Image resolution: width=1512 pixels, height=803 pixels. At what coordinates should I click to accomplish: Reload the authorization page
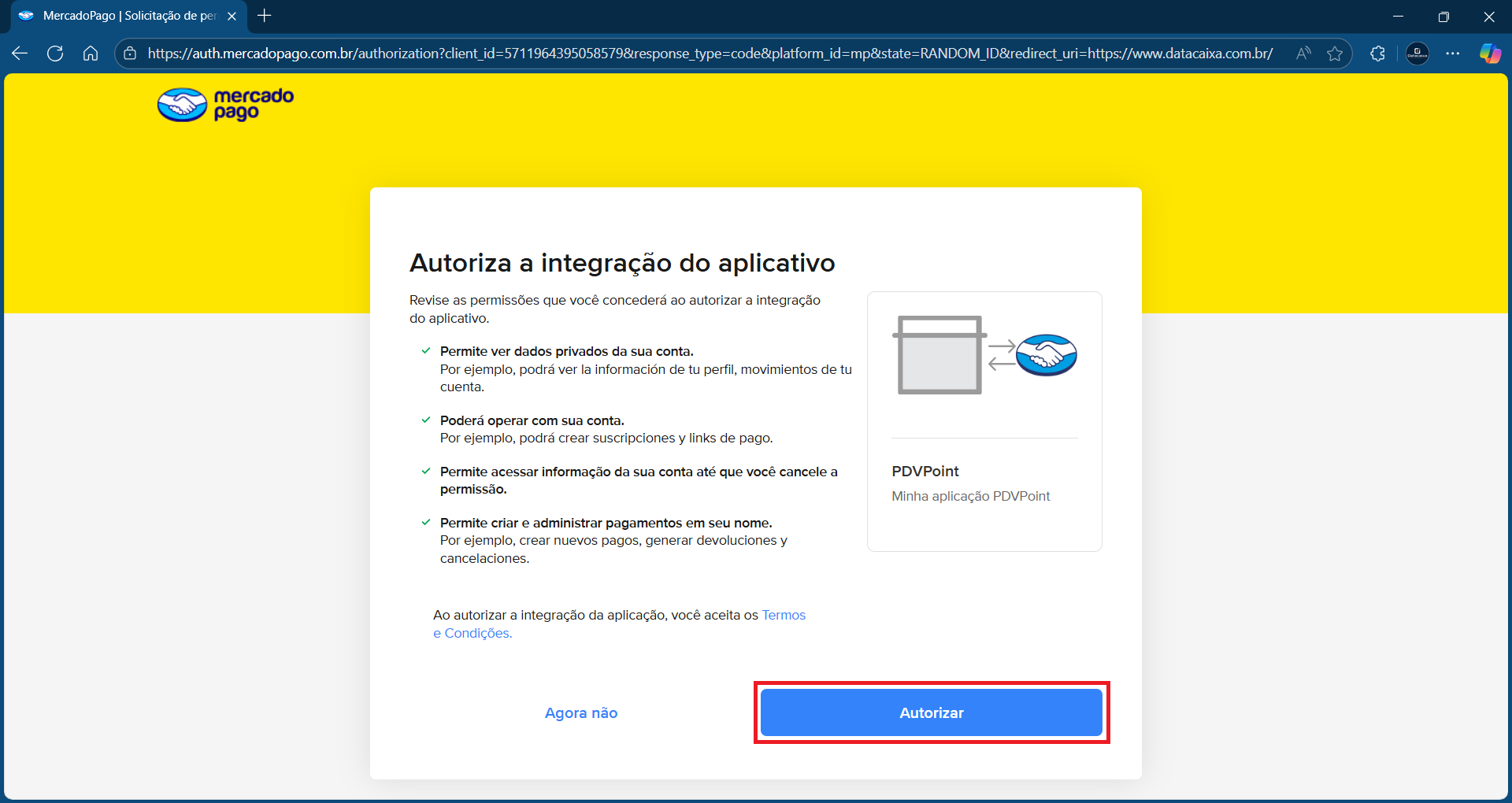(x=55, y=53)
